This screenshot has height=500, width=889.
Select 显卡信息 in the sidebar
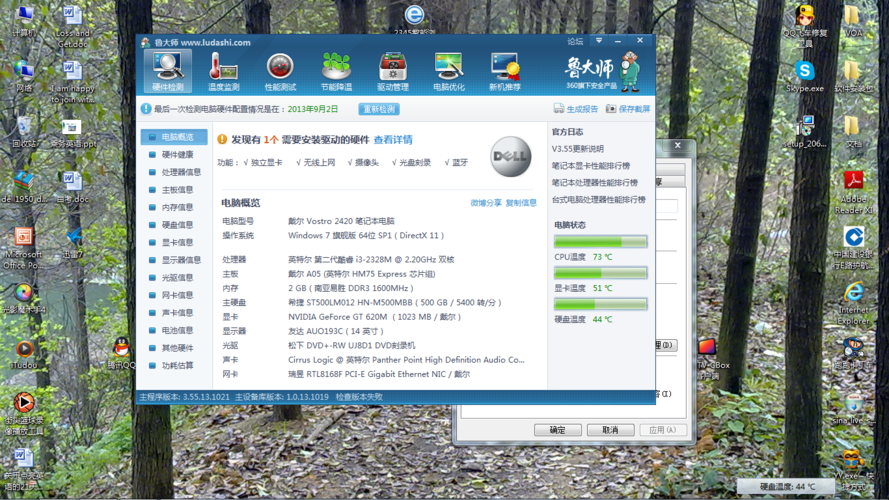pyautogui.click(x=178, y=242)
